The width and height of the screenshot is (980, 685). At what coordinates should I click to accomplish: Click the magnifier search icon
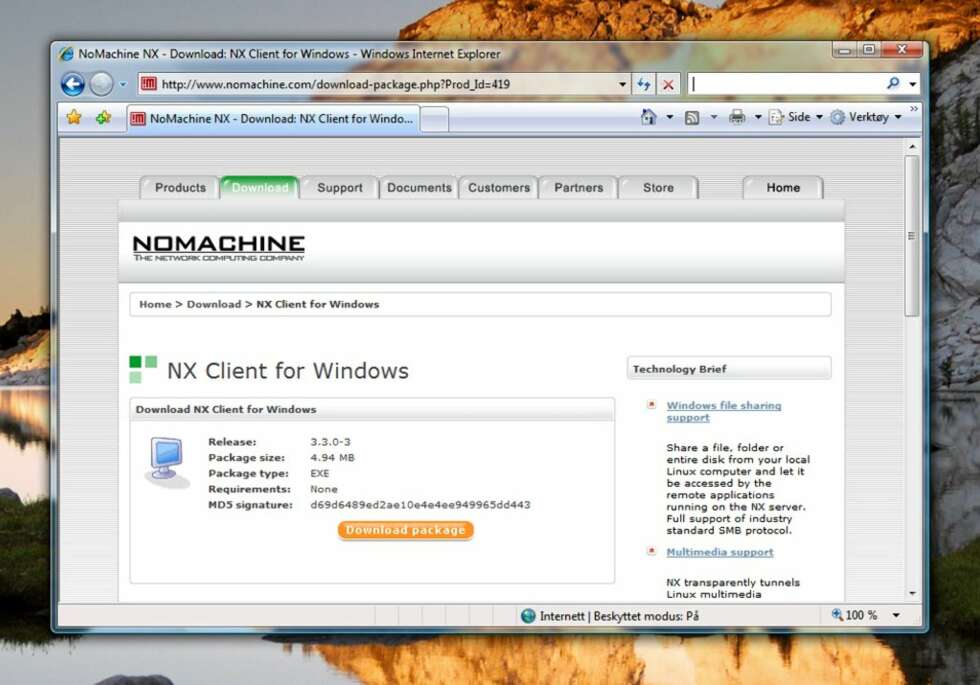tap(894, 83)
